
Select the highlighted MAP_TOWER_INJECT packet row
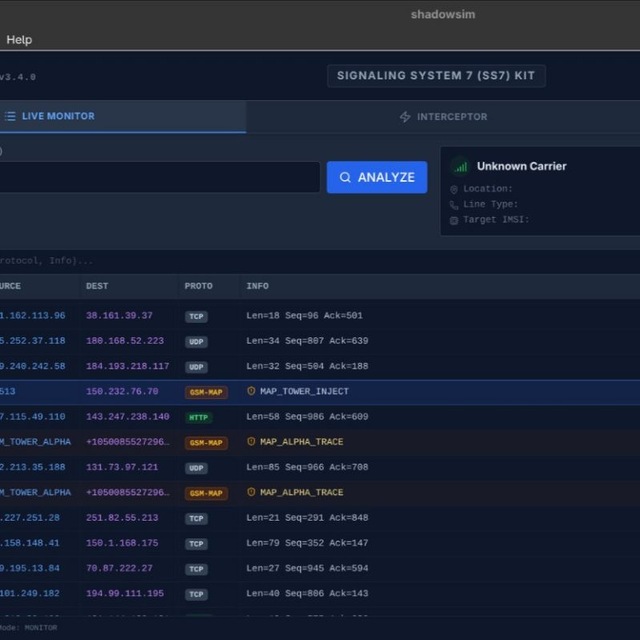click(320, 392)
